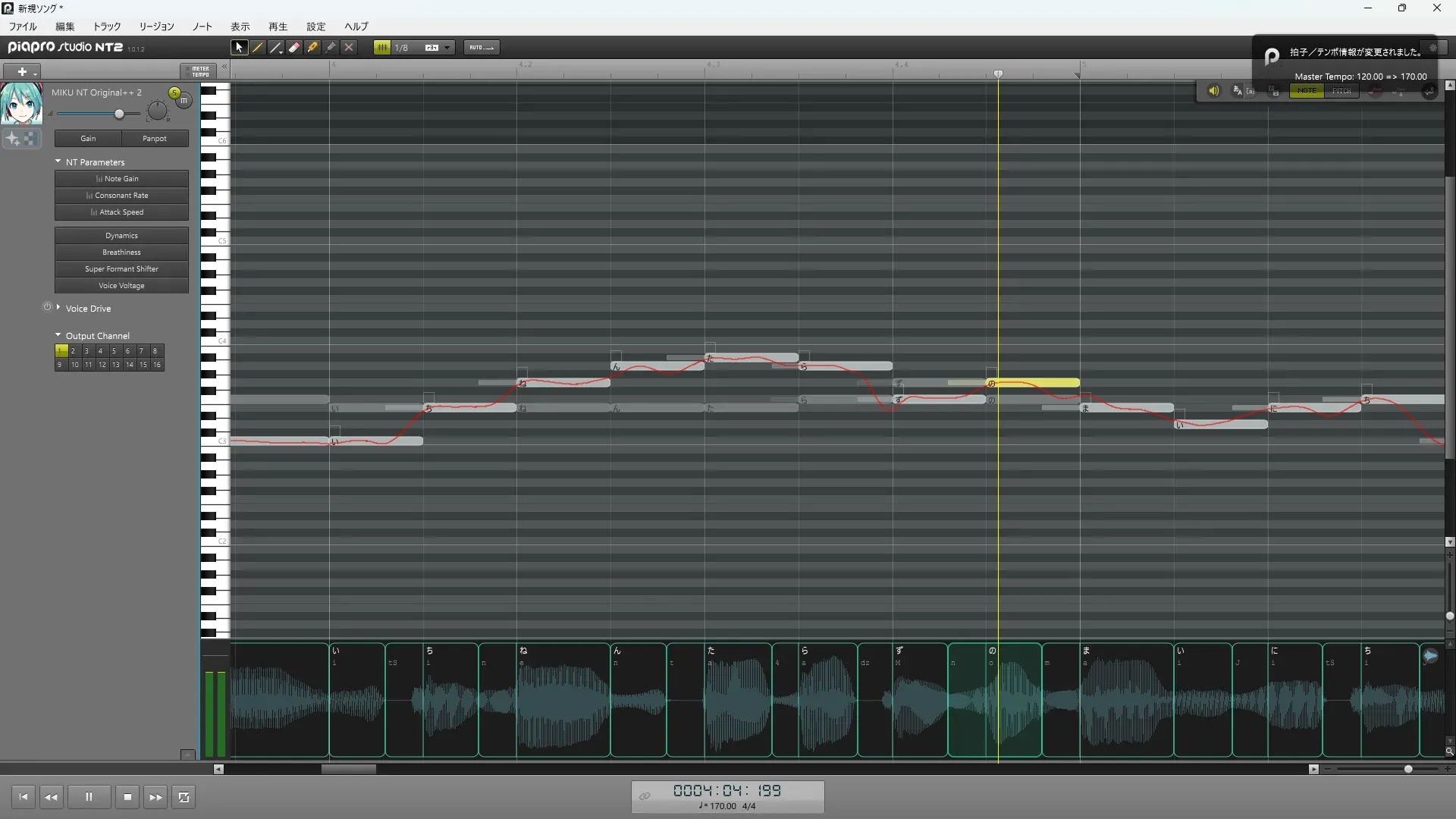This screenshot has height=819, width=1456.
Task: Select the Eraser tool
Action: pyautogui.click(x=294, y=48)
